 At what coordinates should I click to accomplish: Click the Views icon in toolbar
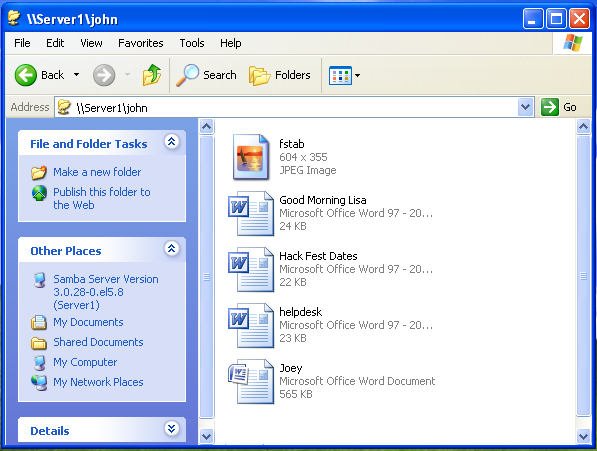[340, 75]
